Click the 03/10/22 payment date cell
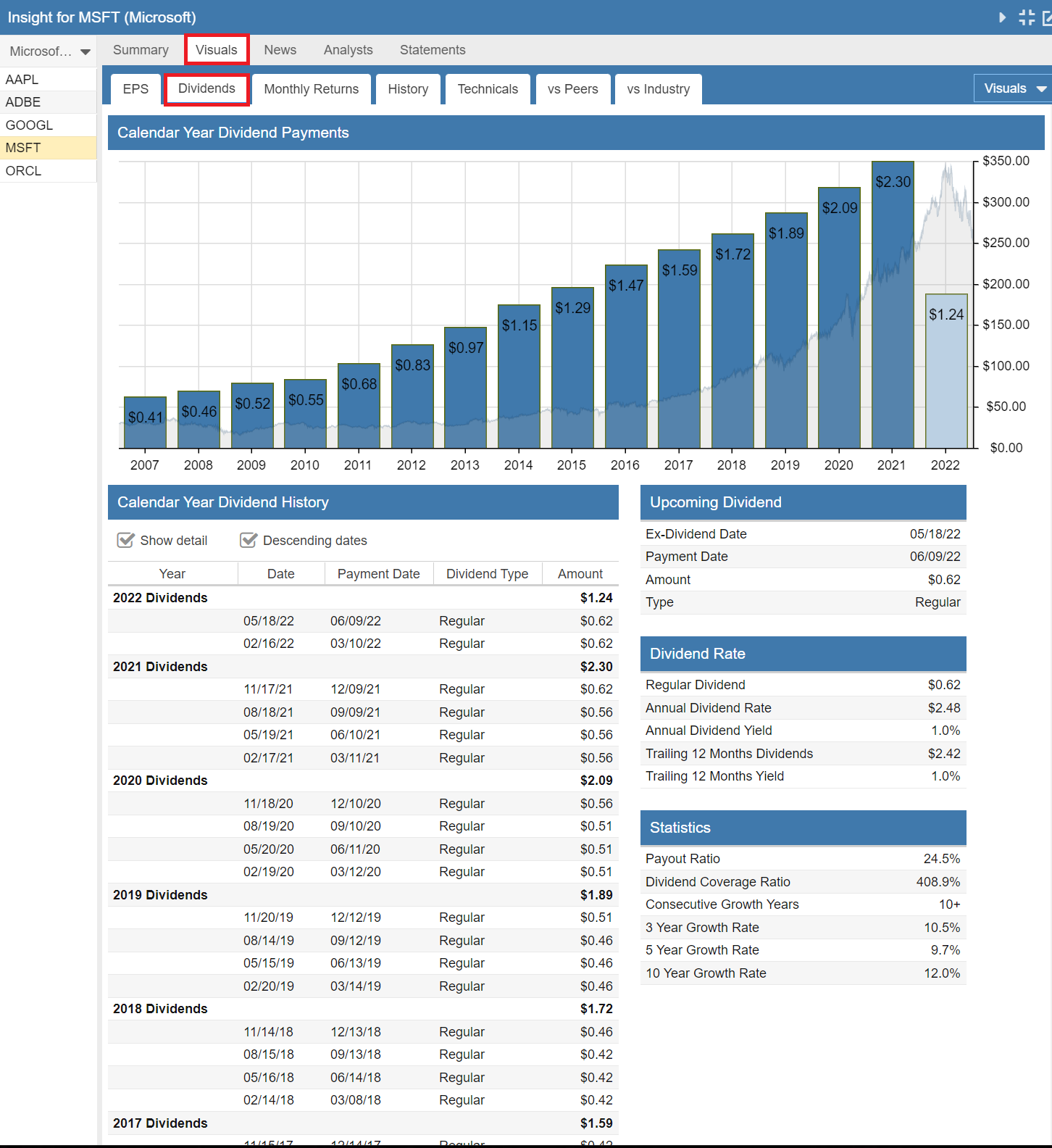 pyautogui.click(x=356, y=644)
